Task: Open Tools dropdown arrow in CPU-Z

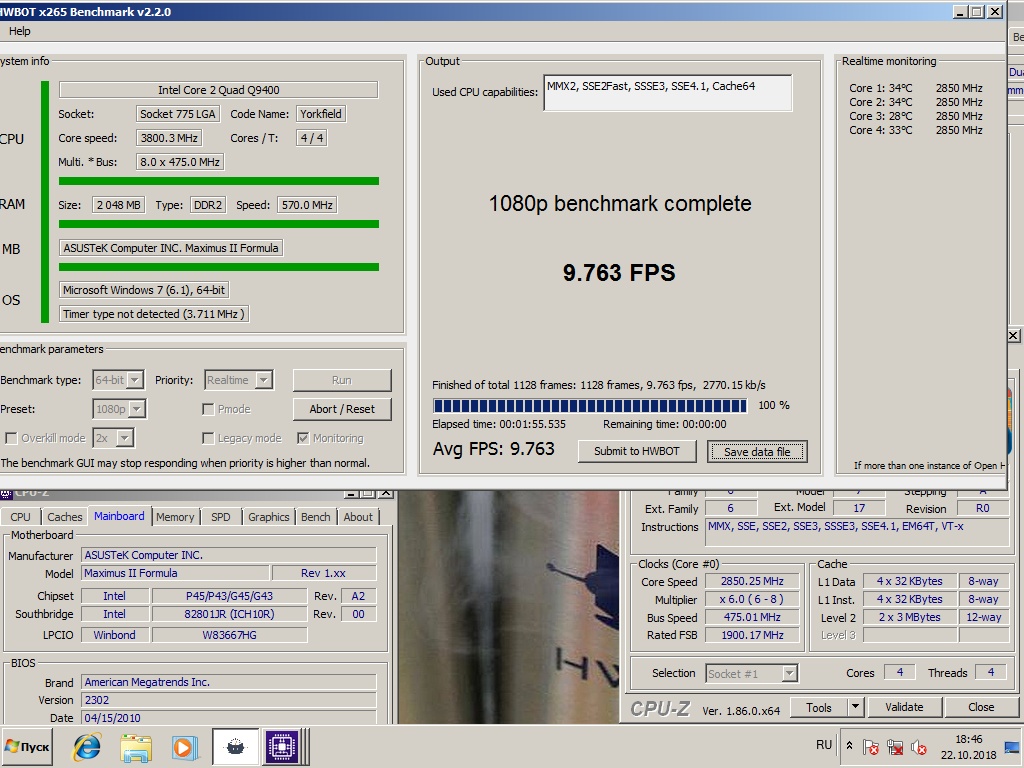Action: 856,707
